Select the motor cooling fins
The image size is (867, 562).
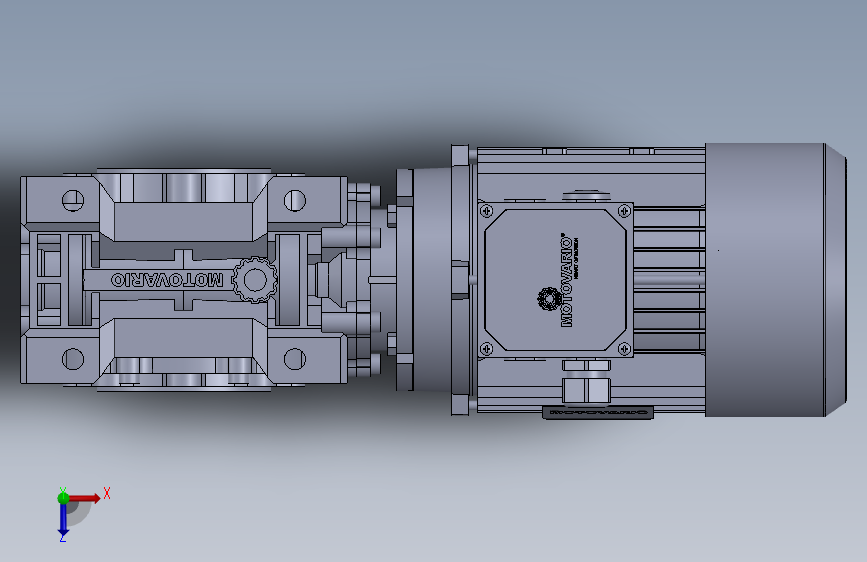coord(669,280)
